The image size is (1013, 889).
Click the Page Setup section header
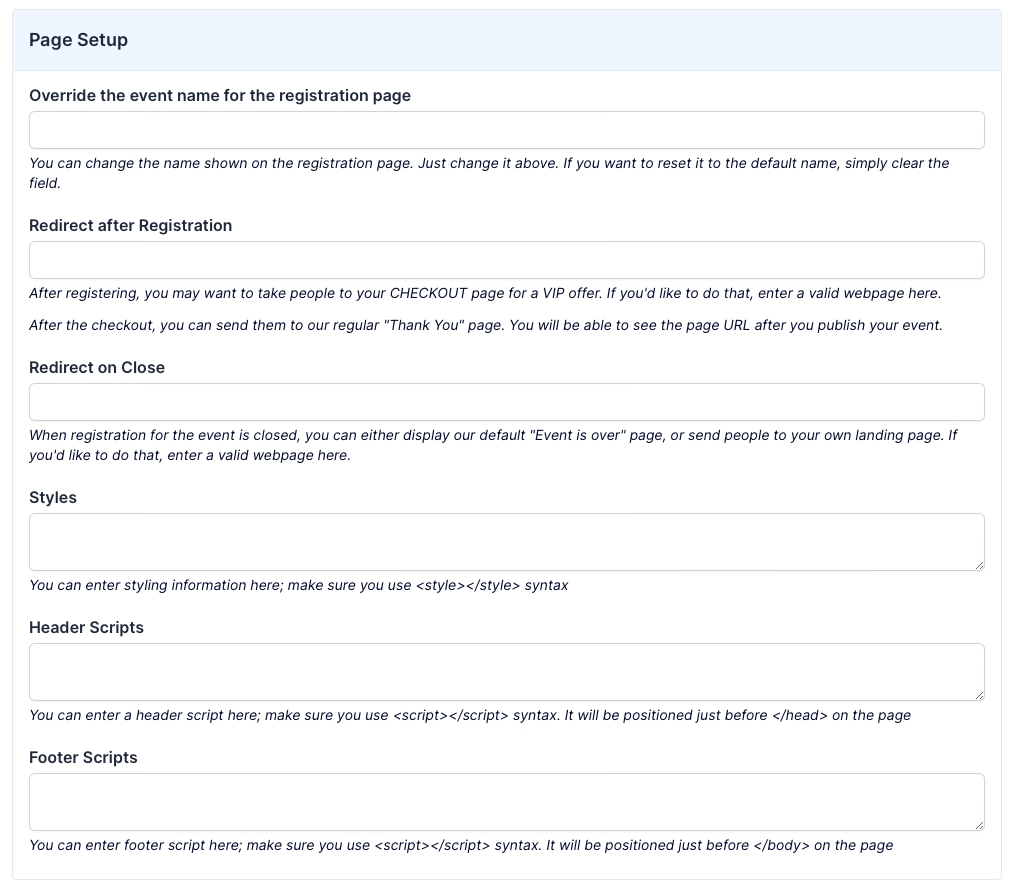click(79, 40)
